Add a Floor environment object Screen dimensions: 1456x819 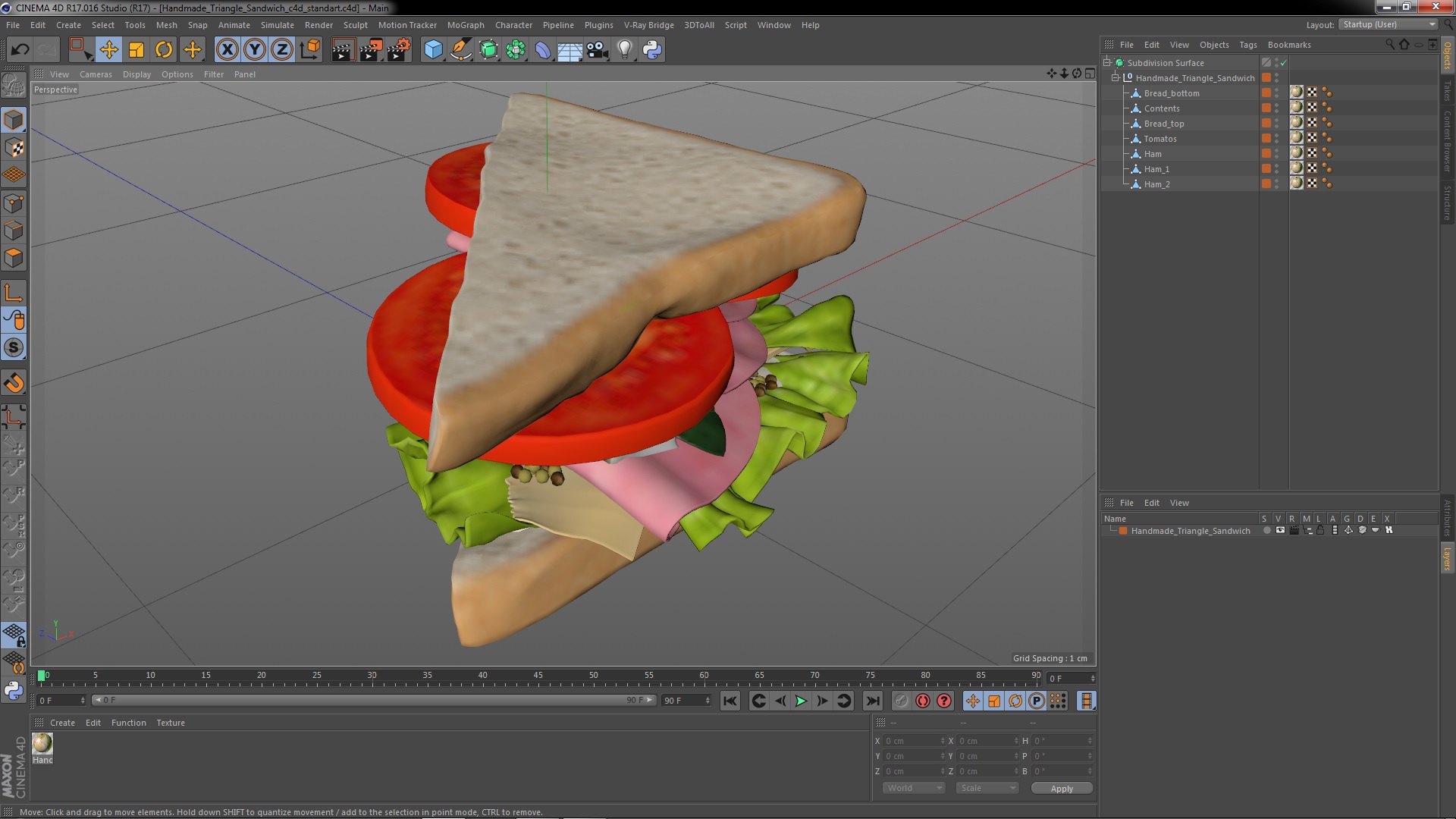[x=570, y=50]
